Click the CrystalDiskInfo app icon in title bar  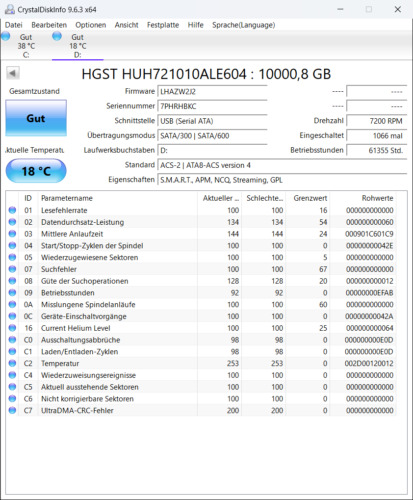click(9, 9)
